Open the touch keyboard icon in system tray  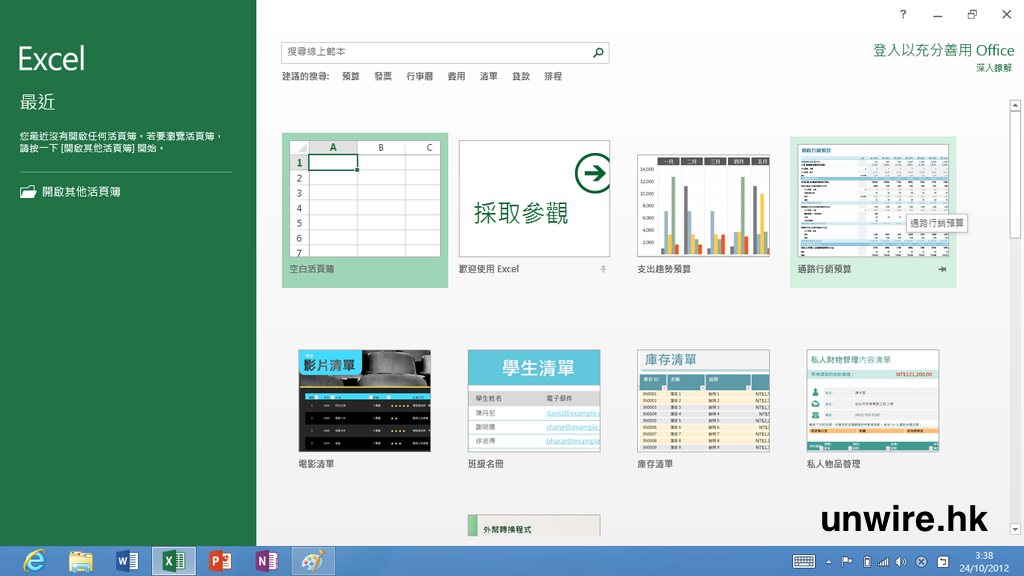[804, 561]
